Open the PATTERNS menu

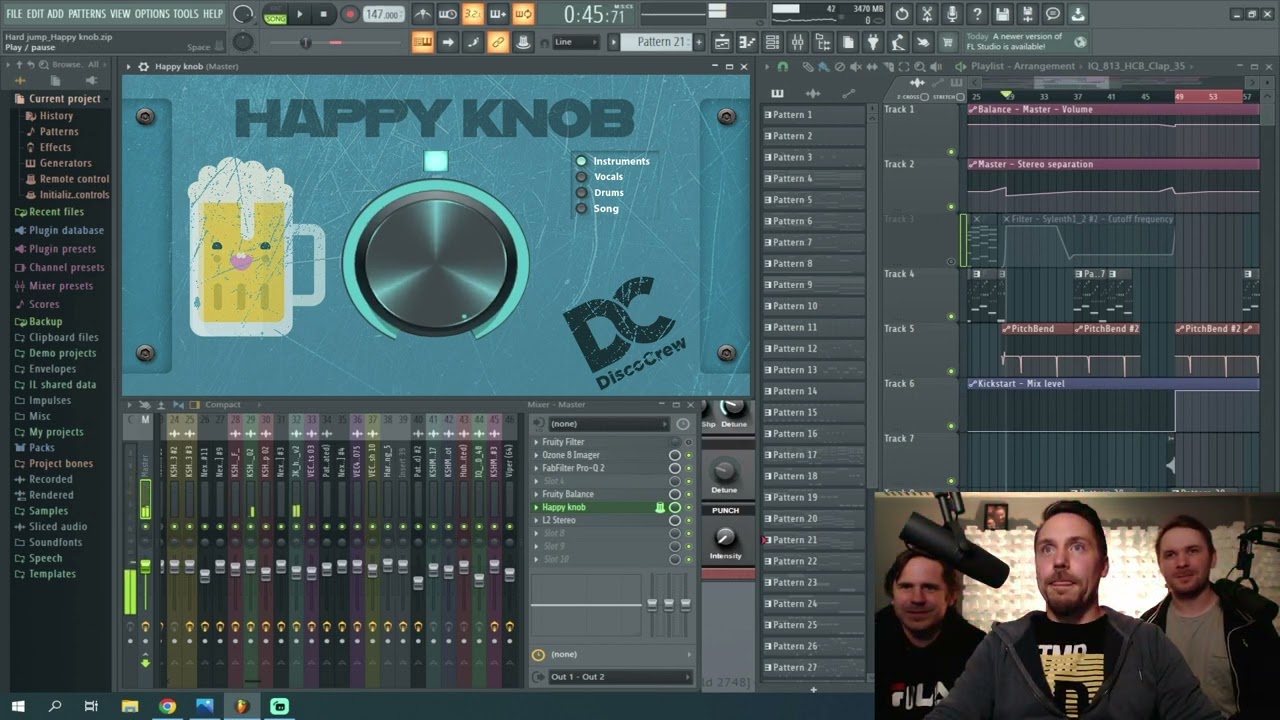87,14
